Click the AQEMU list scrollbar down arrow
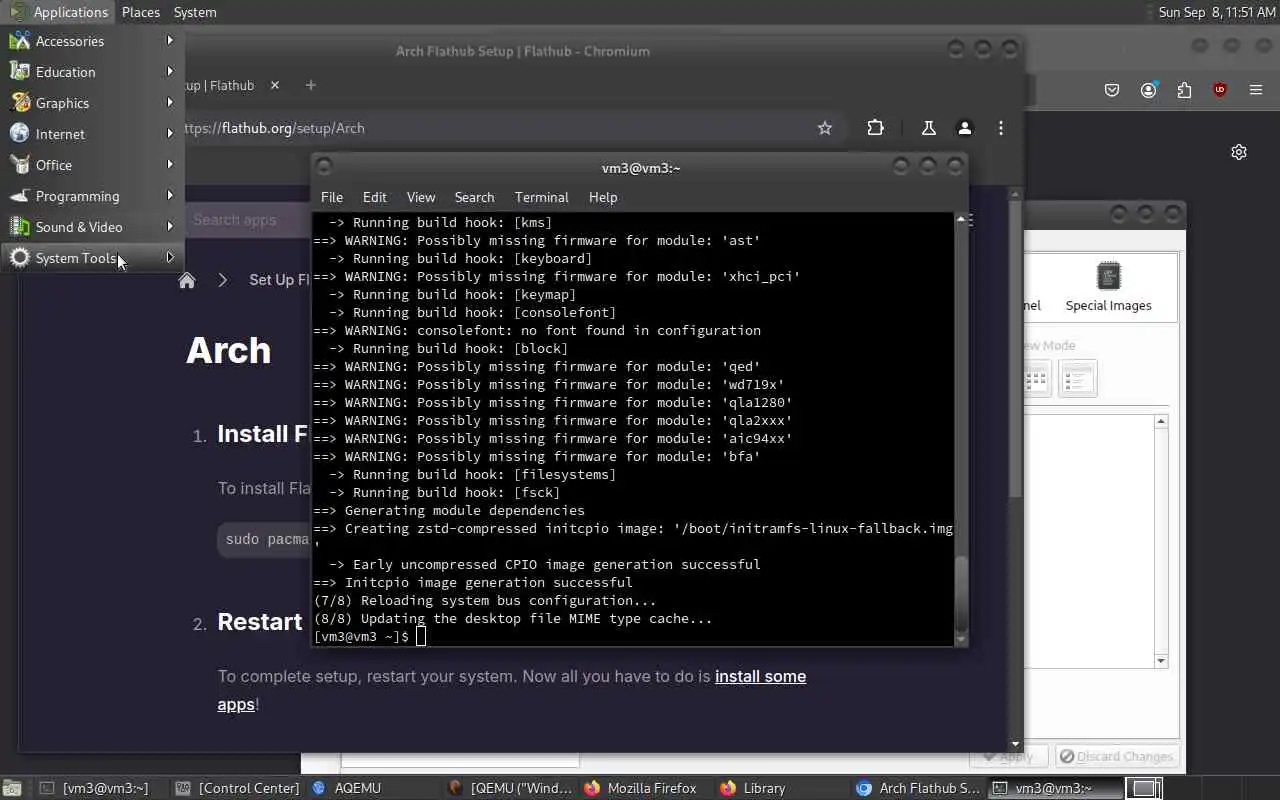This screenshot has width=1280, height=800. point(1161,661)
